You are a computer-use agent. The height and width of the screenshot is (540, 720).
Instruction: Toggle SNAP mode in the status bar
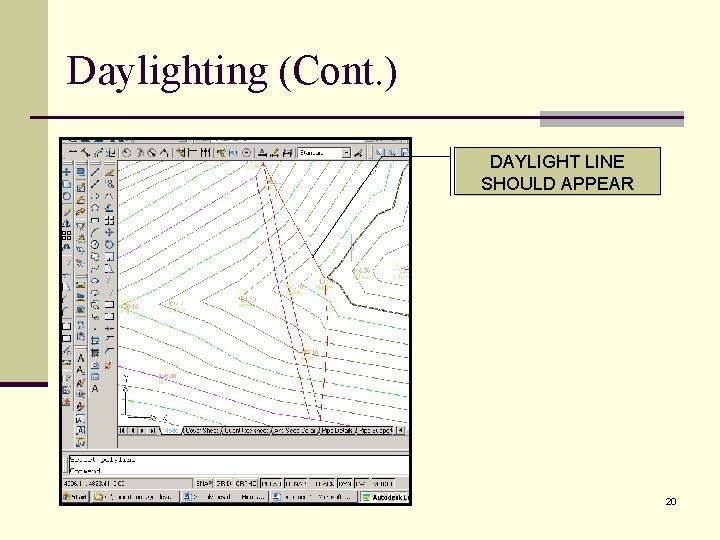coord(204,484)
